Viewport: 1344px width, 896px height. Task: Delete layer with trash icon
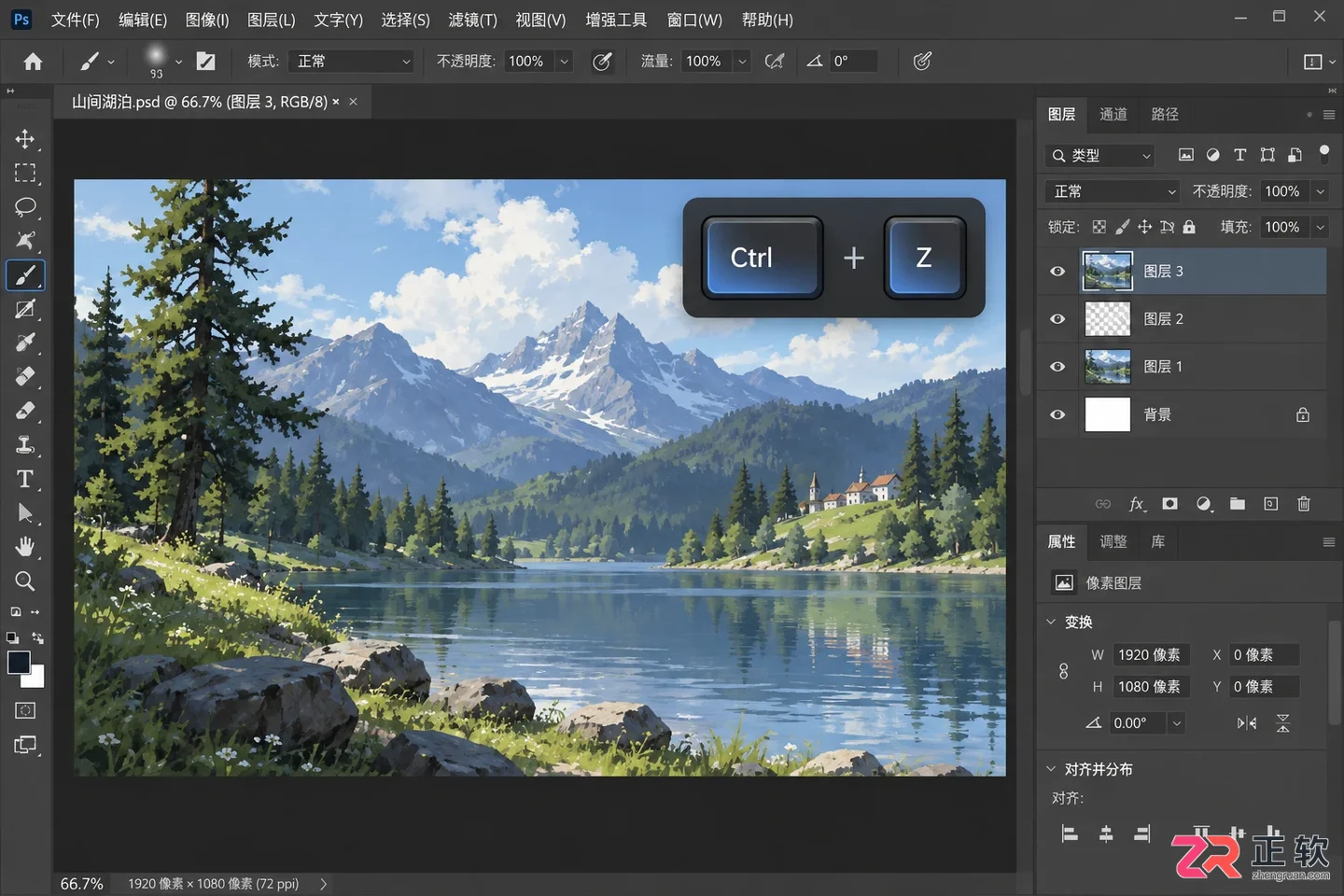[1304, 504]
